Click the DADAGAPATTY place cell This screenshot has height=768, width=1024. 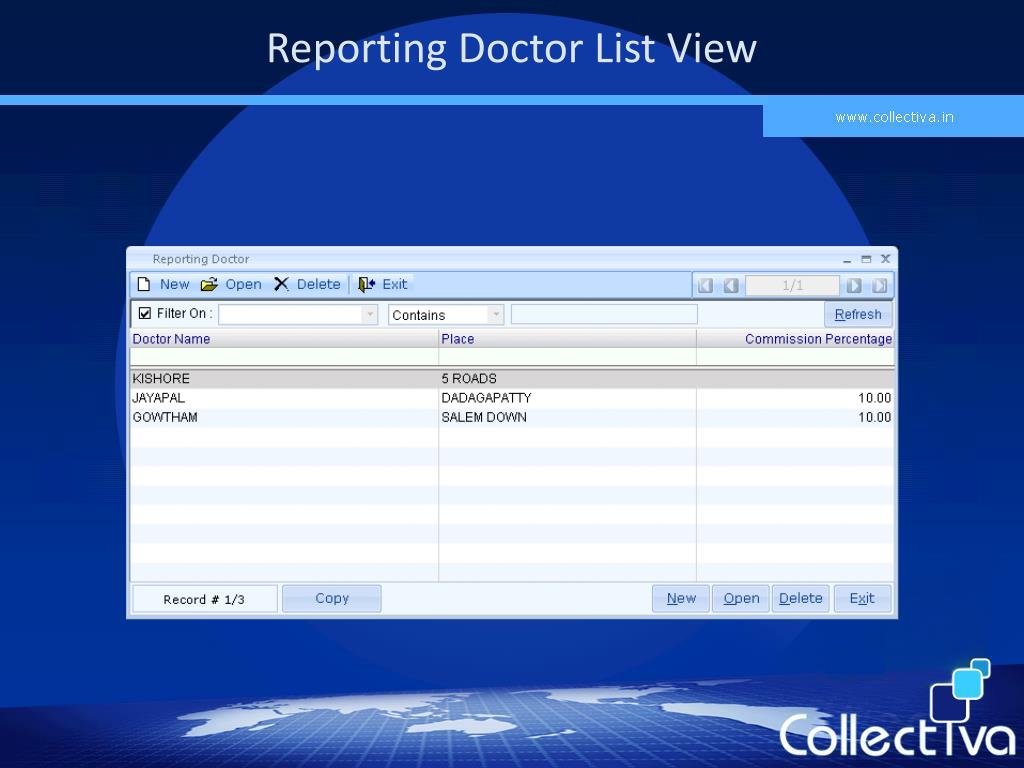click(568, 398)
